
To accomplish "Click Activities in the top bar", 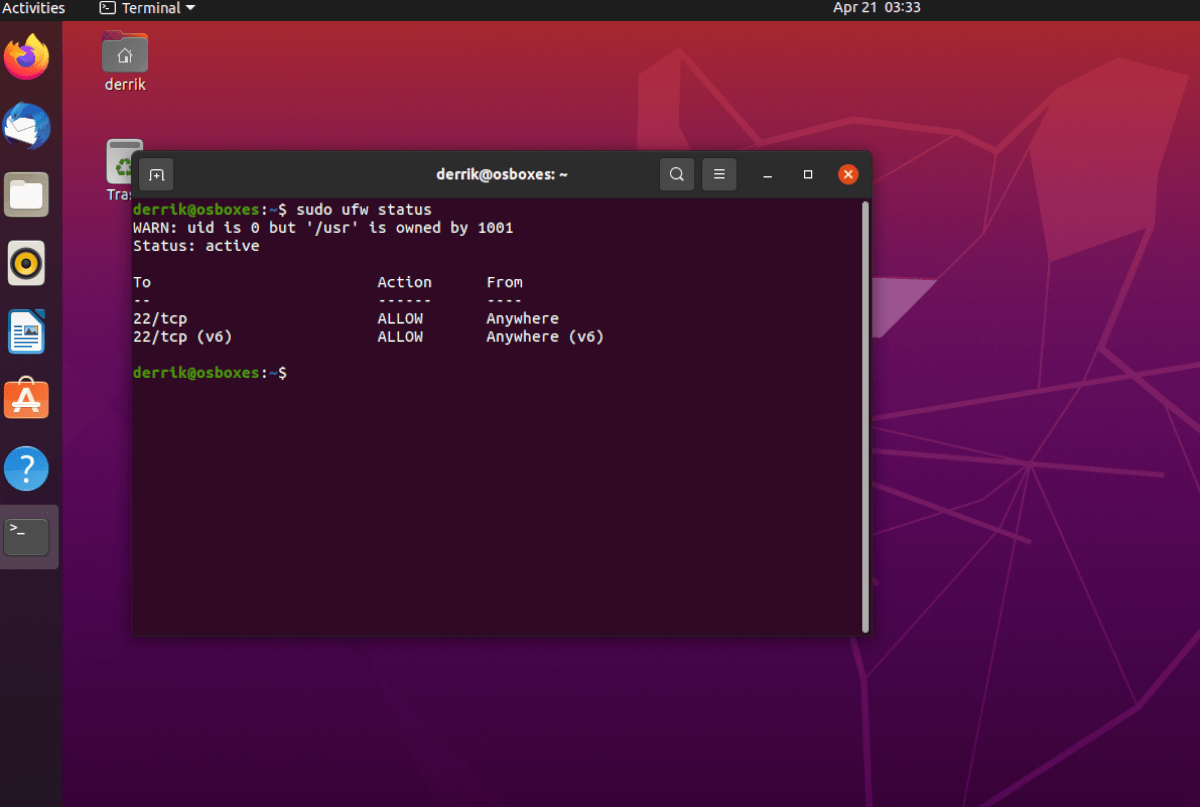I will (x=33, y=8).
